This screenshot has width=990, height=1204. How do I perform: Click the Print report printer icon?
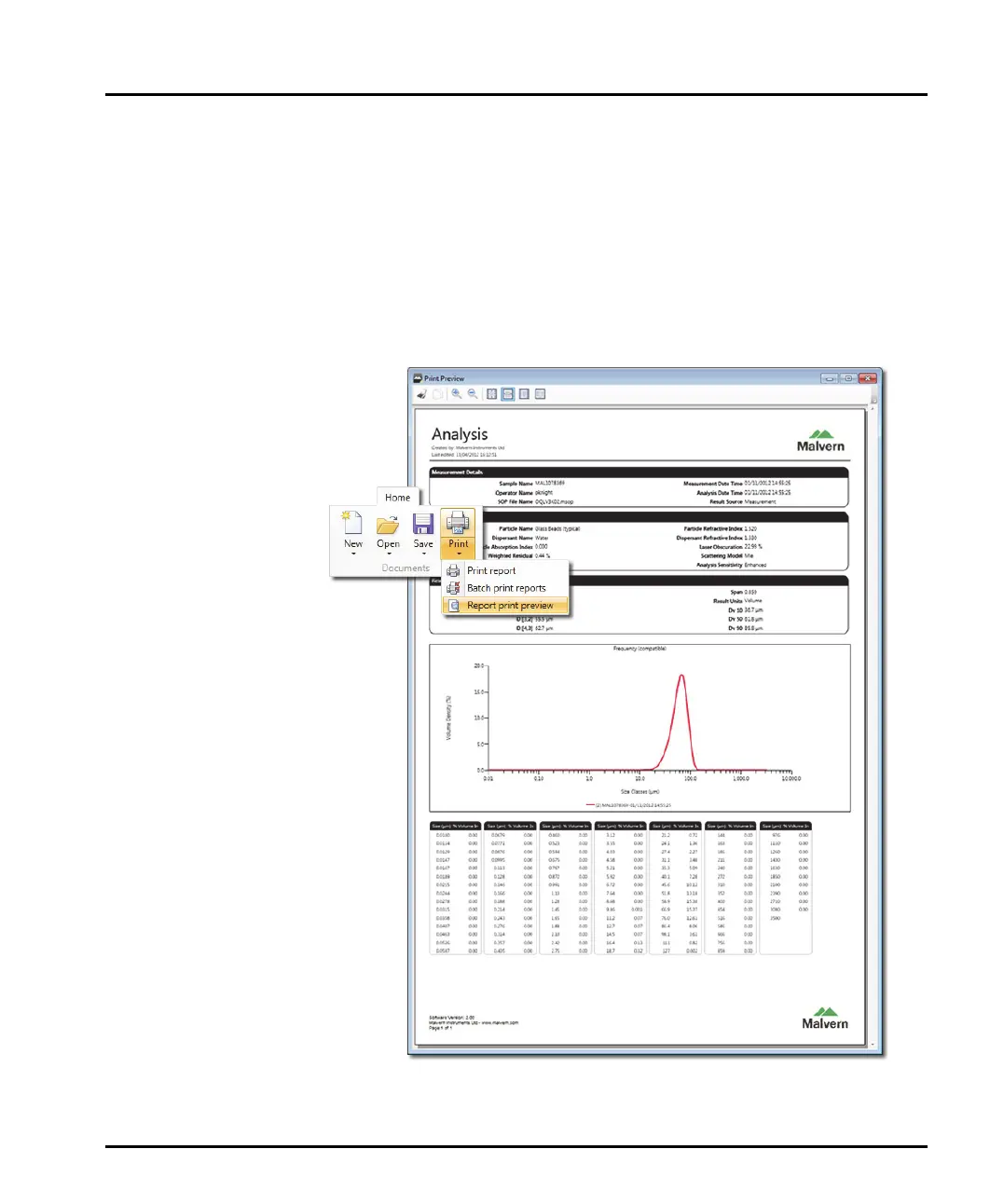point(454,570)
